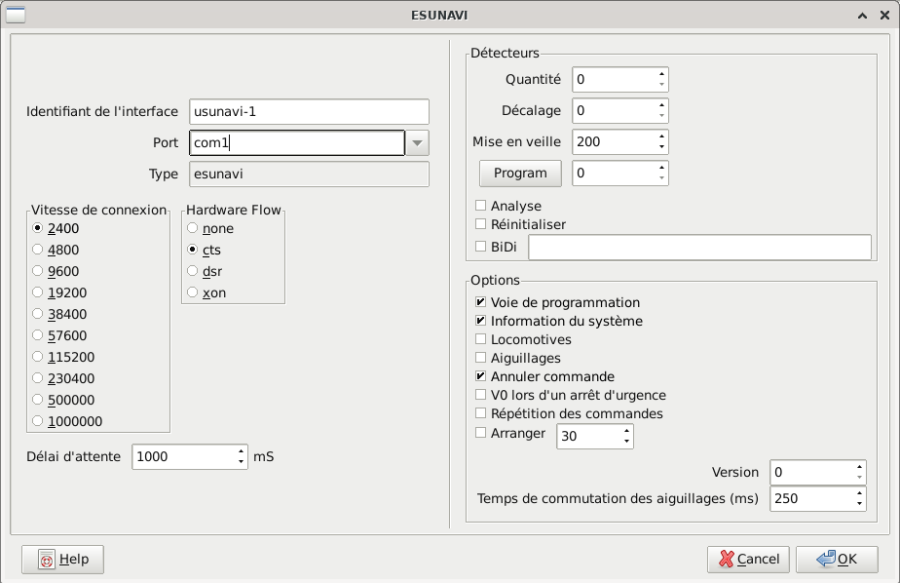Select the xon hardware flow option
Screen dimensions: 900x583
190,292
